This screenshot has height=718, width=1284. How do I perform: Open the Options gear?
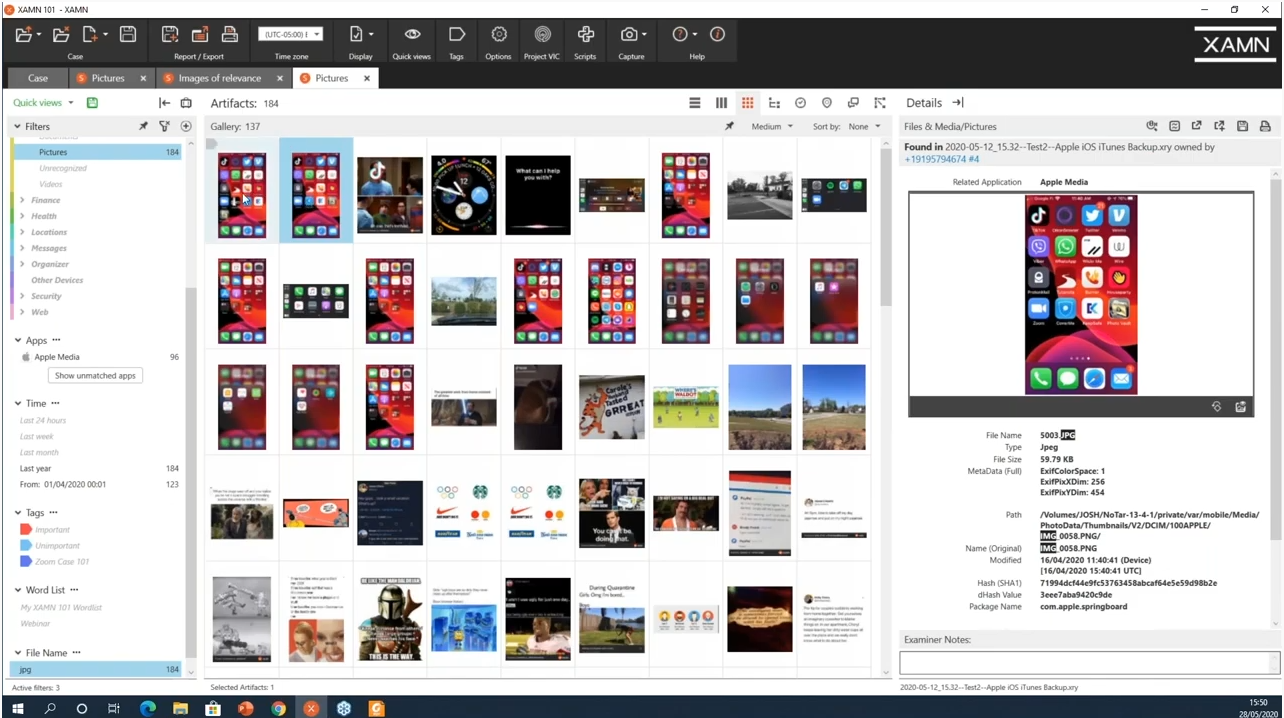tap(498, 35)
